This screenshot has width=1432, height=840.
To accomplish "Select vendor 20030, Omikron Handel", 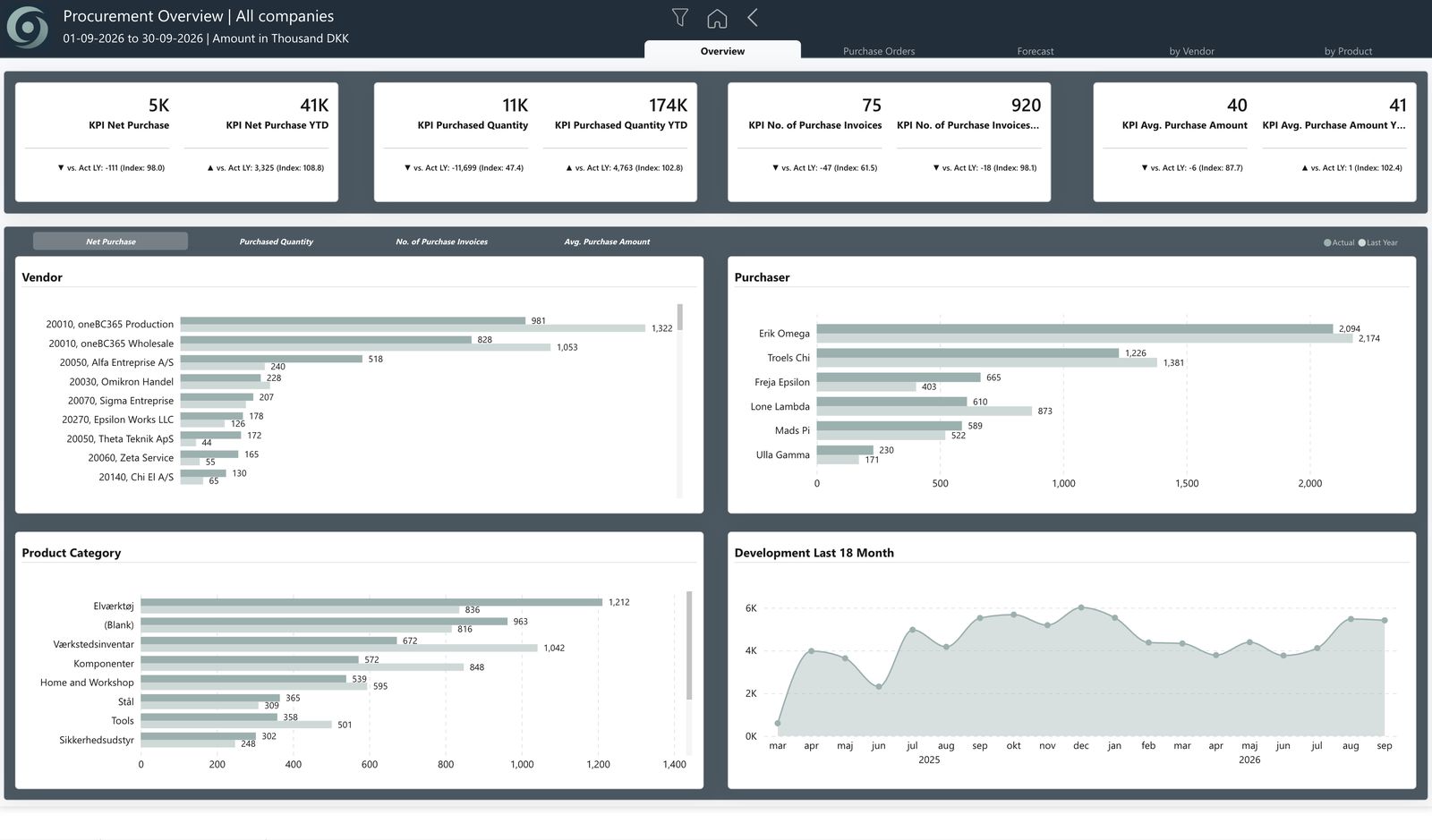I will click(x=122, y=382).
